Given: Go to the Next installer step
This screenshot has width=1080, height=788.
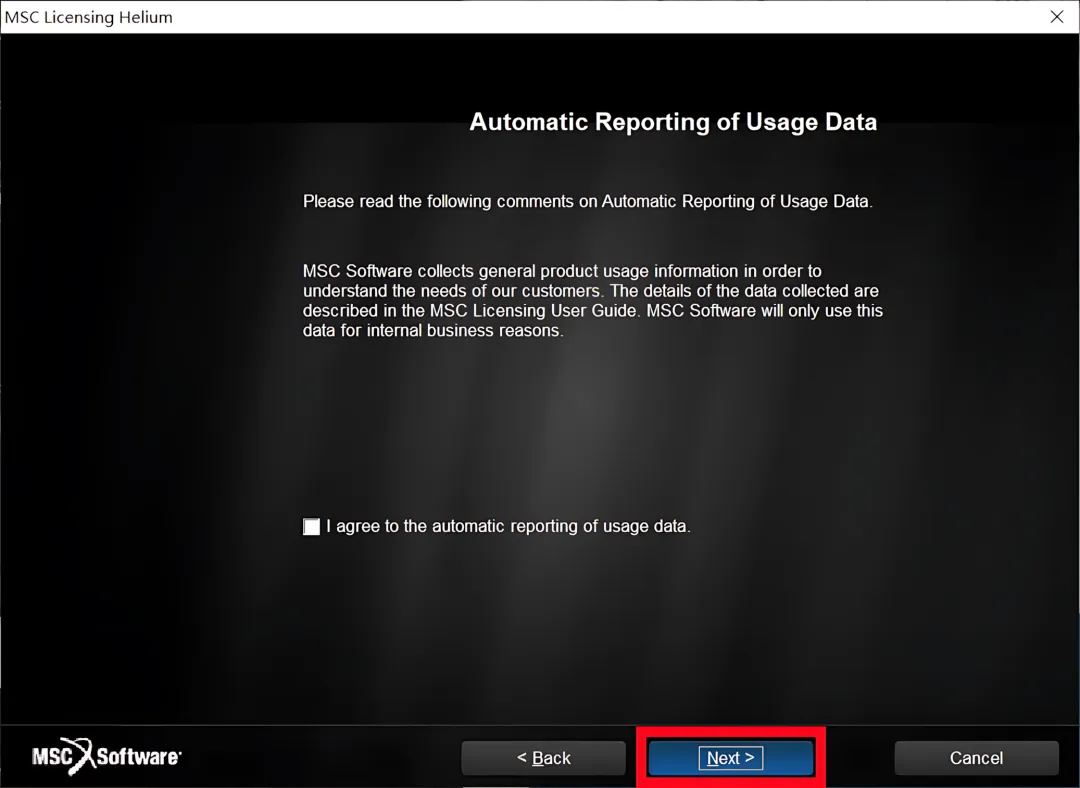Looking at the screenshot, I should tap(731, 758).
